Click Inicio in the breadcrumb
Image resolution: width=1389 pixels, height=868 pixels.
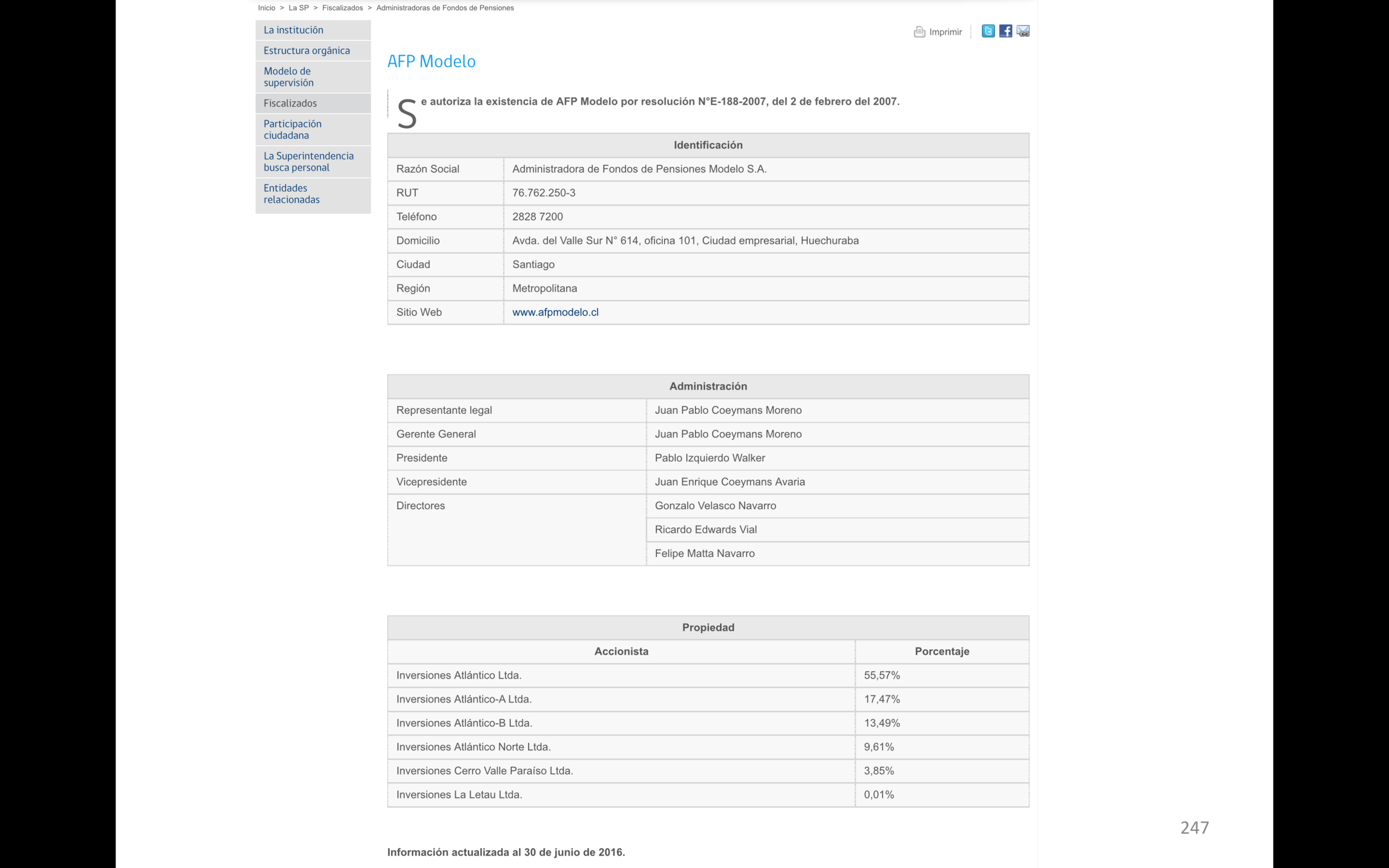tap(267, 8)
